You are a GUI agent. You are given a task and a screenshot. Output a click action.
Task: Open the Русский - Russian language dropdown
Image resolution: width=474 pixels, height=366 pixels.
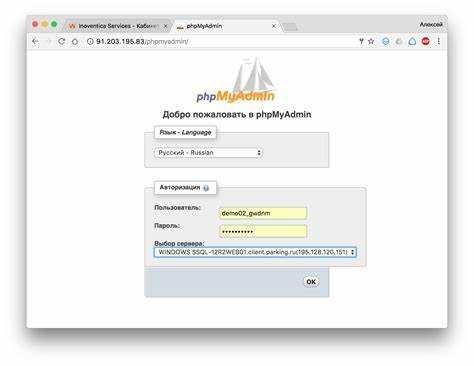(208, 153)
